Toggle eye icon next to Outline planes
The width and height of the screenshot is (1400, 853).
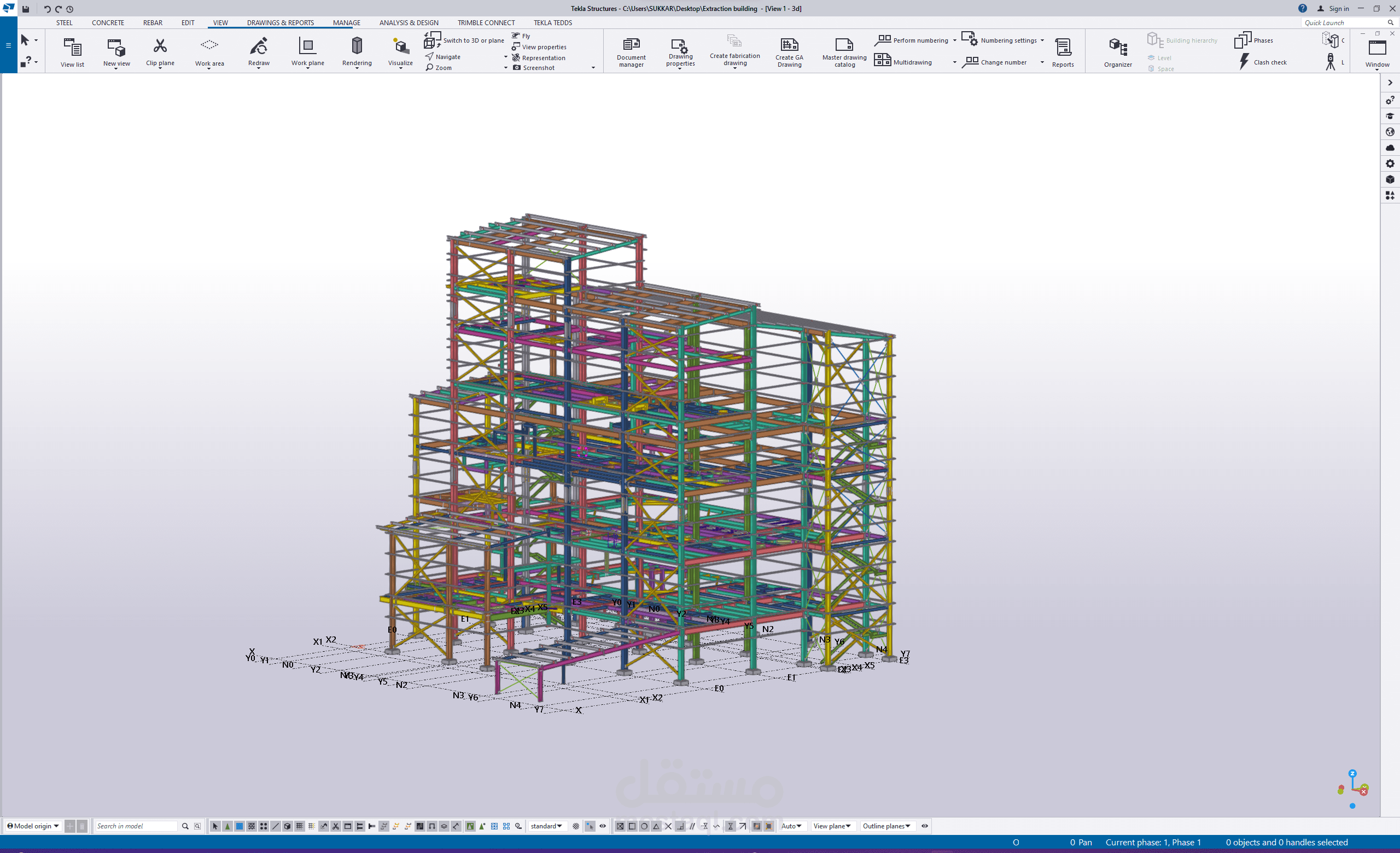pyautogui.click(x=924, y=826)
